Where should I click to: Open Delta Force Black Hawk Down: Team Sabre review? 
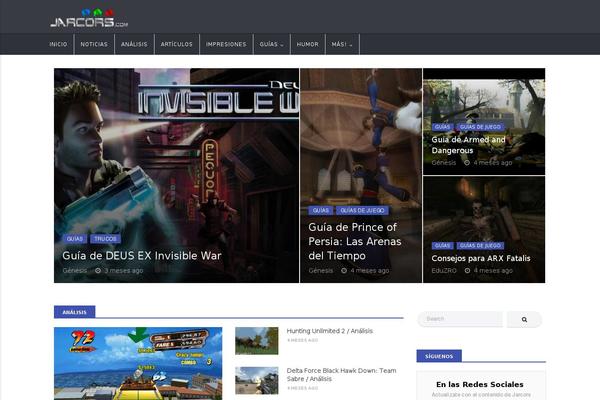pyautogui.click(x=341, y=375)
